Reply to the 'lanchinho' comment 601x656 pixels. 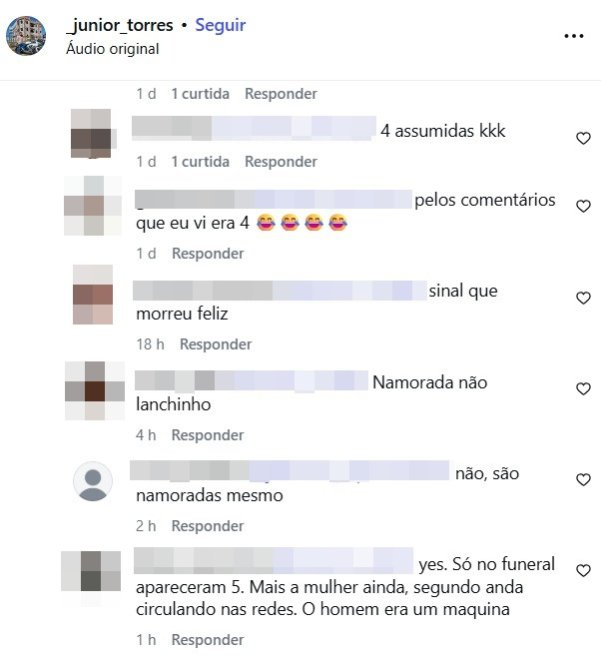[x=208, y=435]
